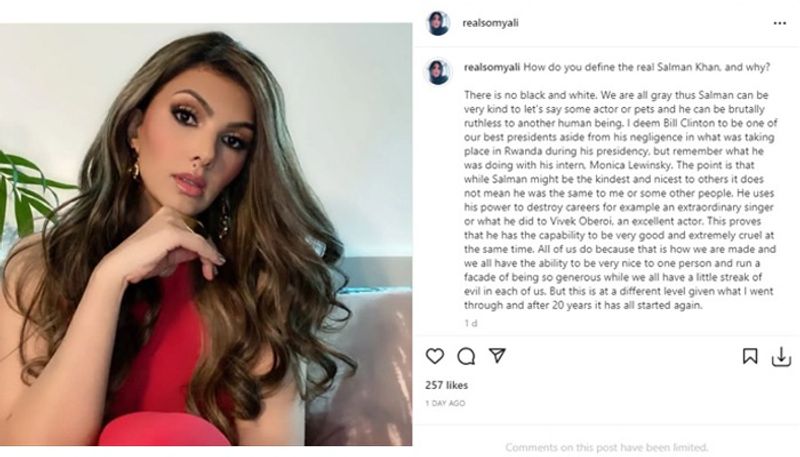This screenshot has height=457, width=800.
Task: Open comments with the speech bubble icon
Action: [x=466, y=356]
